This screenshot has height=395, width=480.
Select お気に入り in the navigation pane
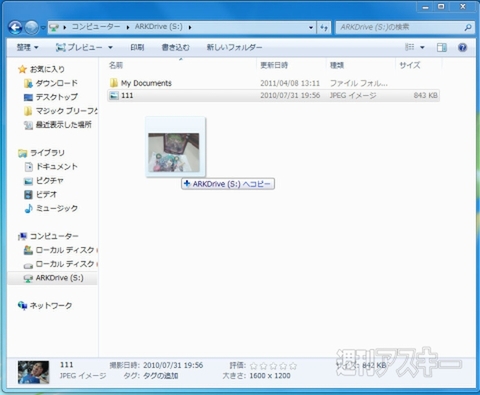[47, 69]
